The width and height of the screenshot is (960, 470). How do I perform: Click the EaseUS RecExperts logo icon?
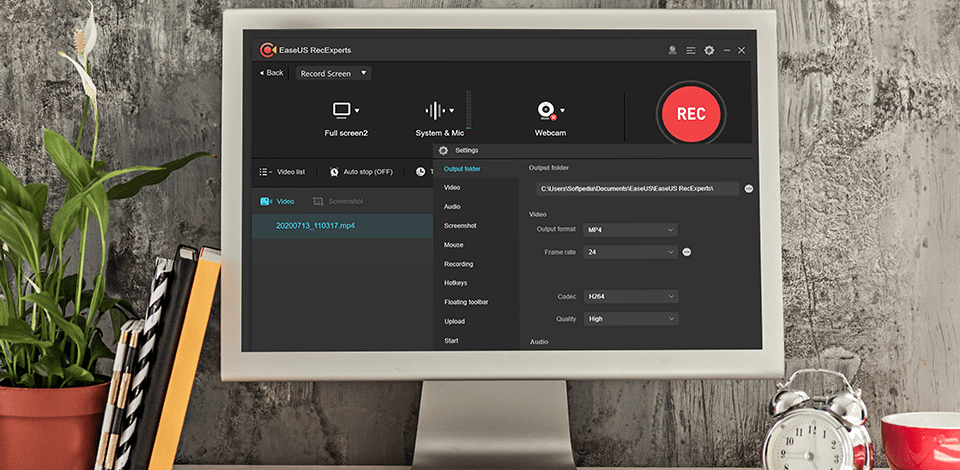coord(267,50)
